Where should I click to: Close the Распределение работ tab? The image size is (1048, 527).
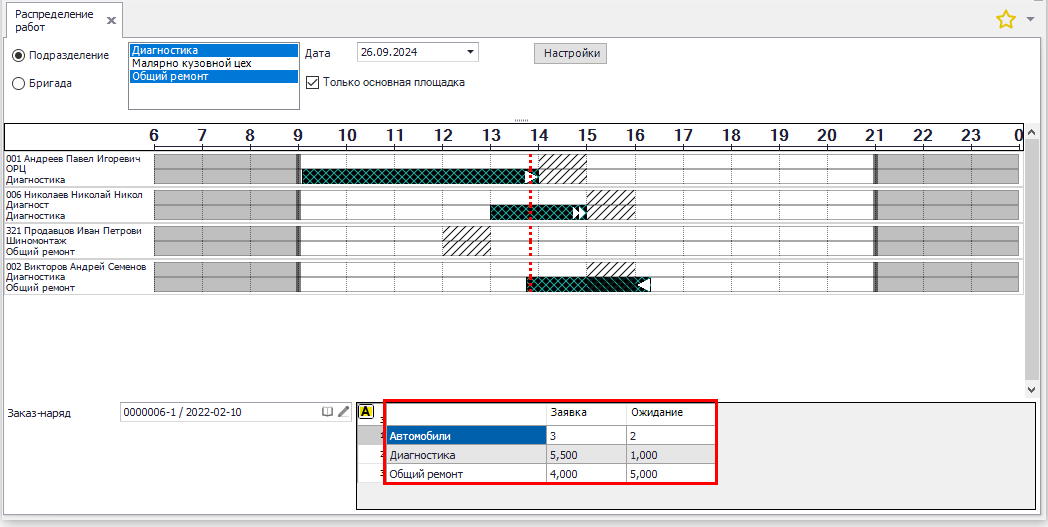point(111,21)
